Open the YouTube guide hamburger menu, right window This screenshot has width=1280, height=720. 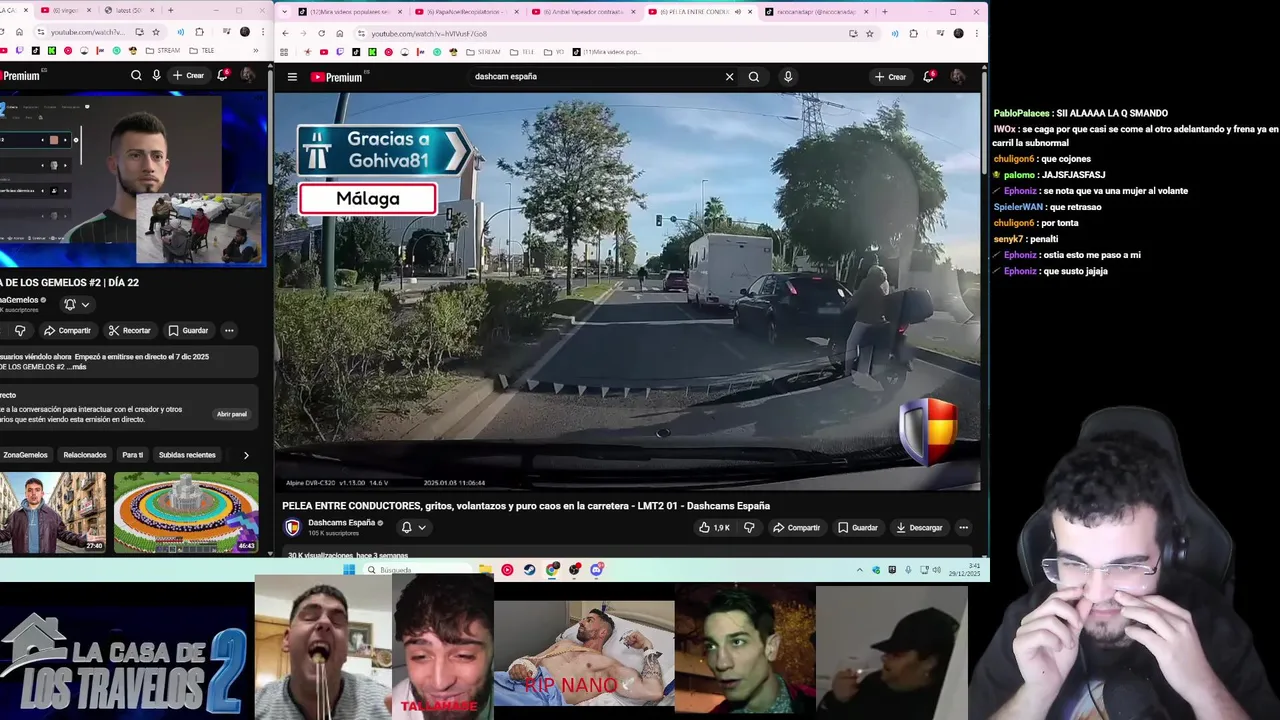coord(292,77)
